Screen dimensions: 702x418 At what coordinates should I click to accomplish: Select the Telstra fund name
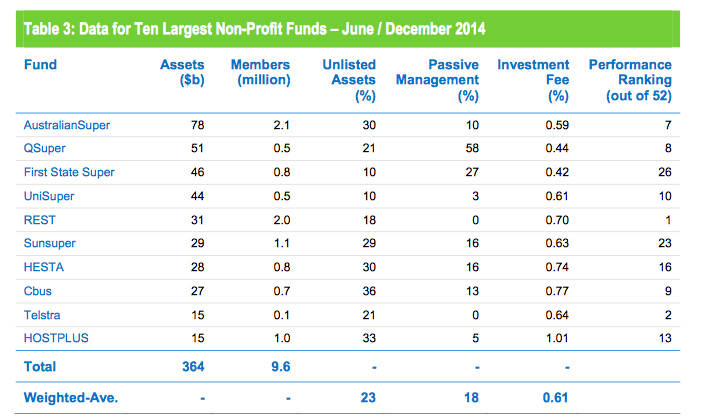pos(43,314)
